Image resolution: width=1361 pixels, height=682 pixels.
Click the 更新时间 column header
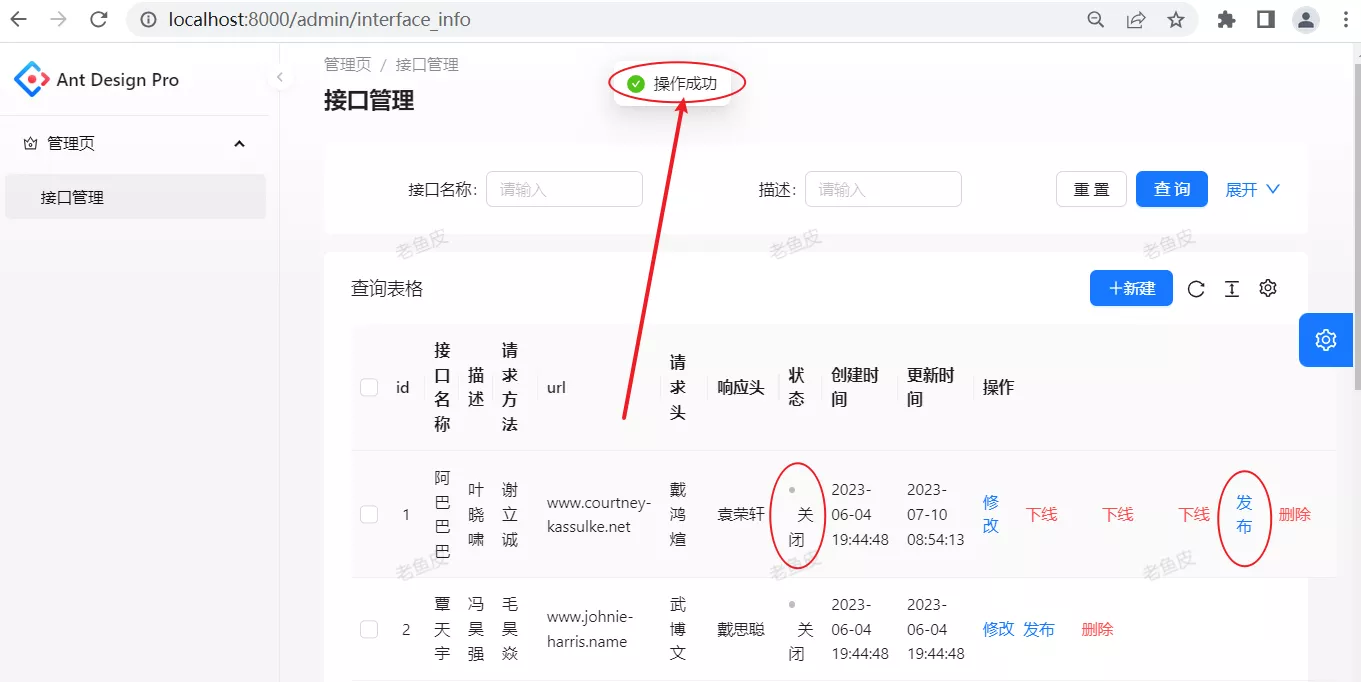coord(931,387)
